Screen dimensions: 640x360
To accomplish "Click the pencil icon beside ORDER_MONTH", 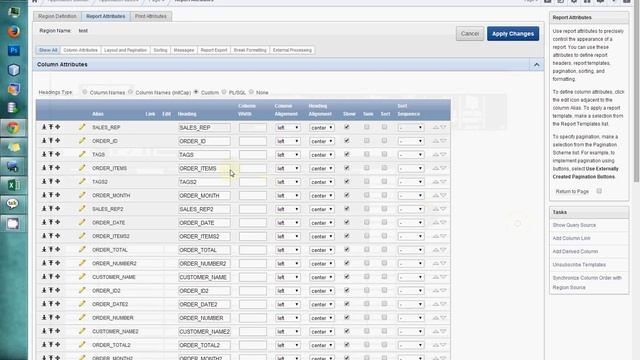I will tap(82, 195).
